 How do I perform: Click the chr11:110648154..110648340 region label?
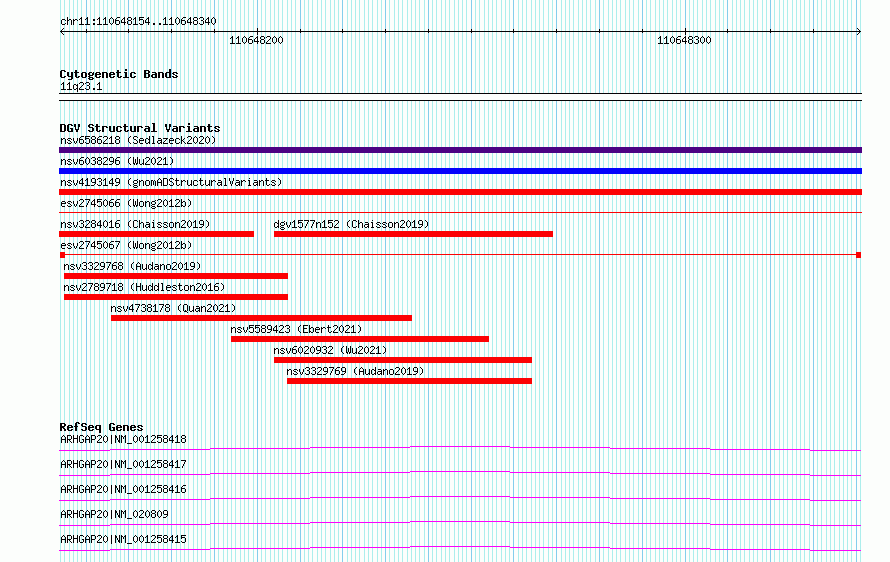pyautogui.click(x=138, y=22)
